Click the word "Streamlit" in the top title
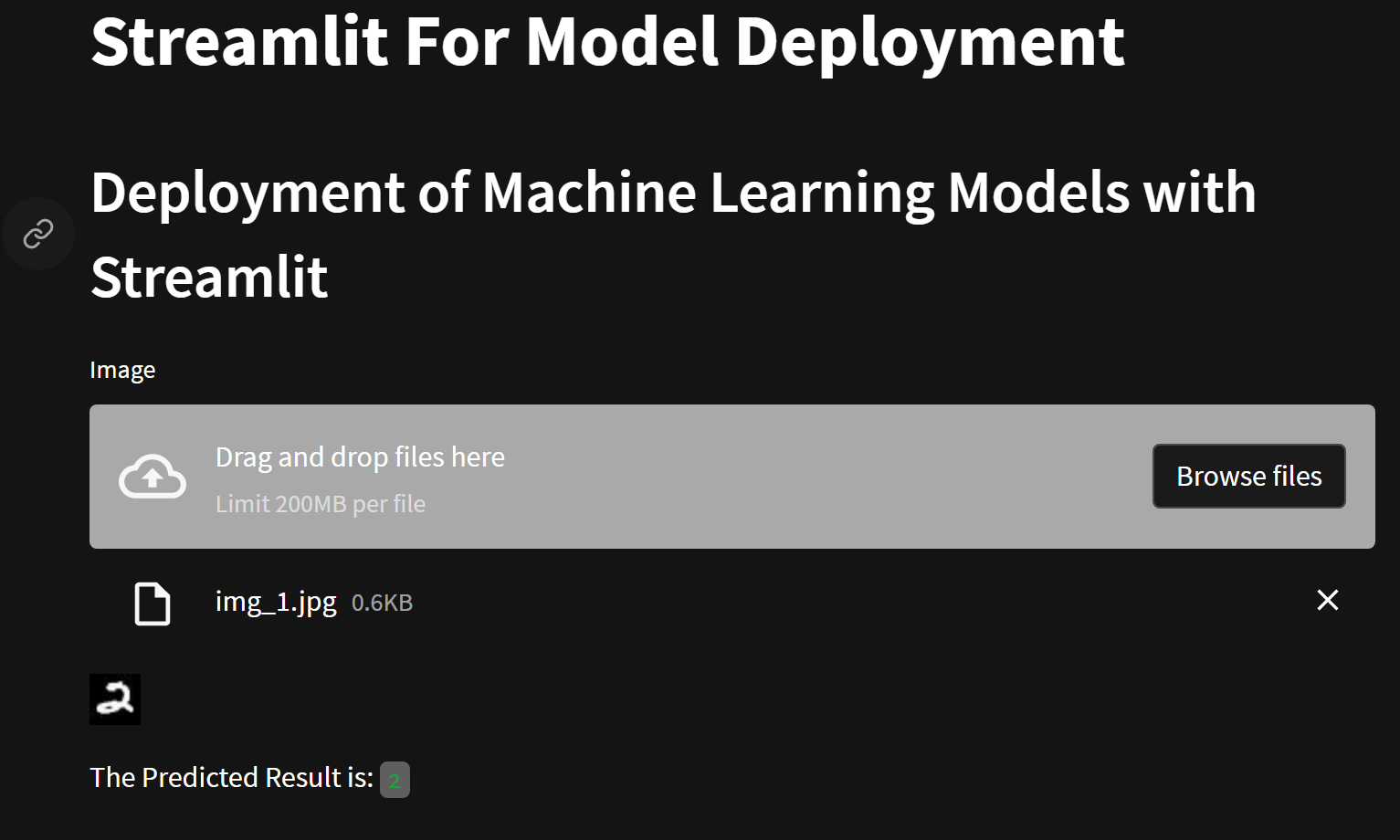Viewport: 1400px width, 840px height. coord(241,41)
